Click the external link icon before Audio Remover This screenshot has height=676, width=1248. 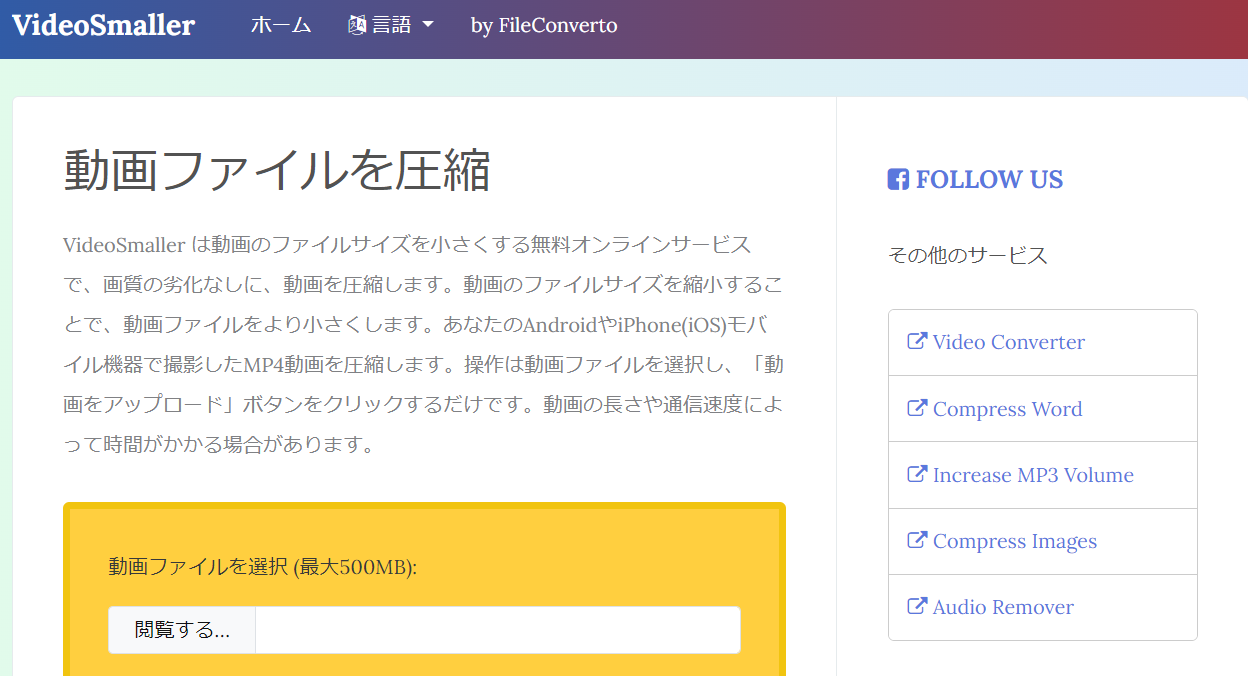tap(917, 606)
